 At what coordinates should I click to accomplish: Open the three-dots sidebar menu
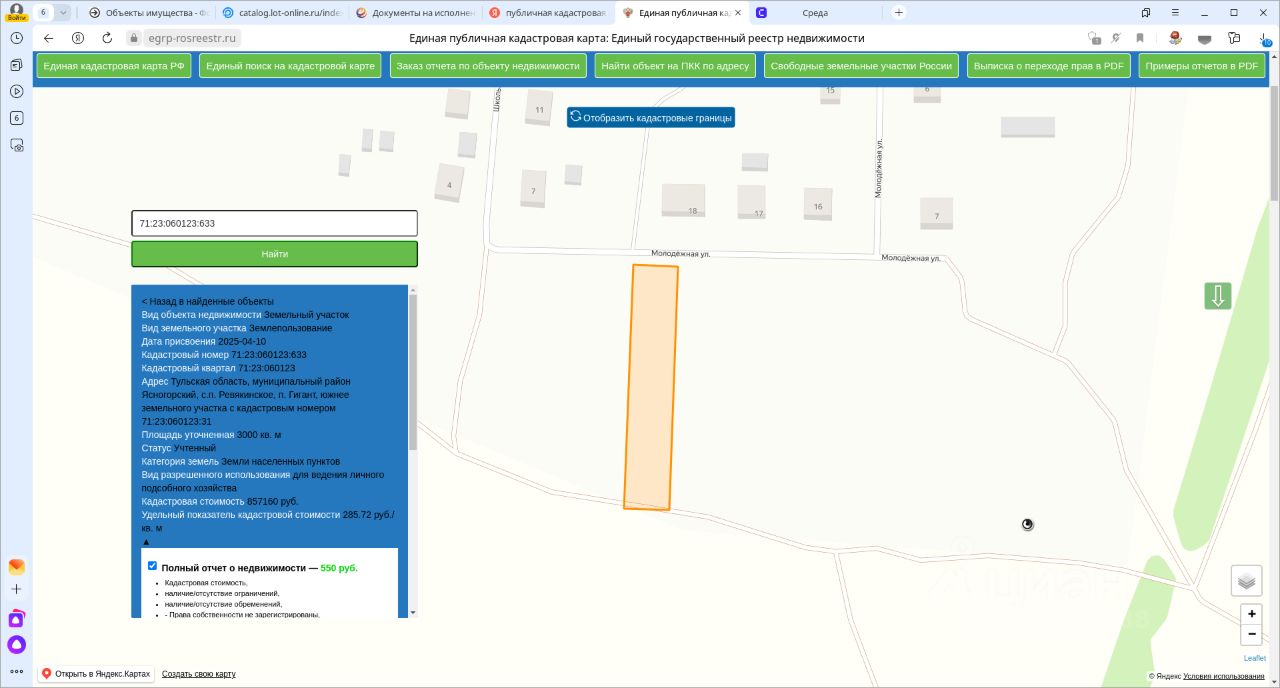(x=16, y=671)
